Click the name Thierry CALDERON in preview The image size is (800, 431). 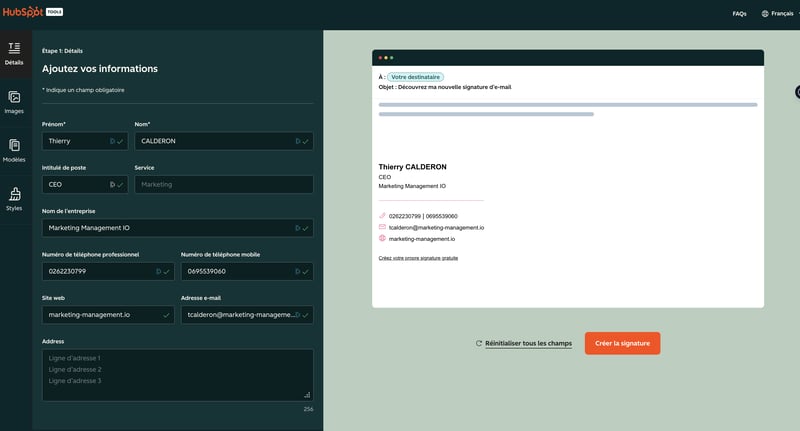click(412, 167)
